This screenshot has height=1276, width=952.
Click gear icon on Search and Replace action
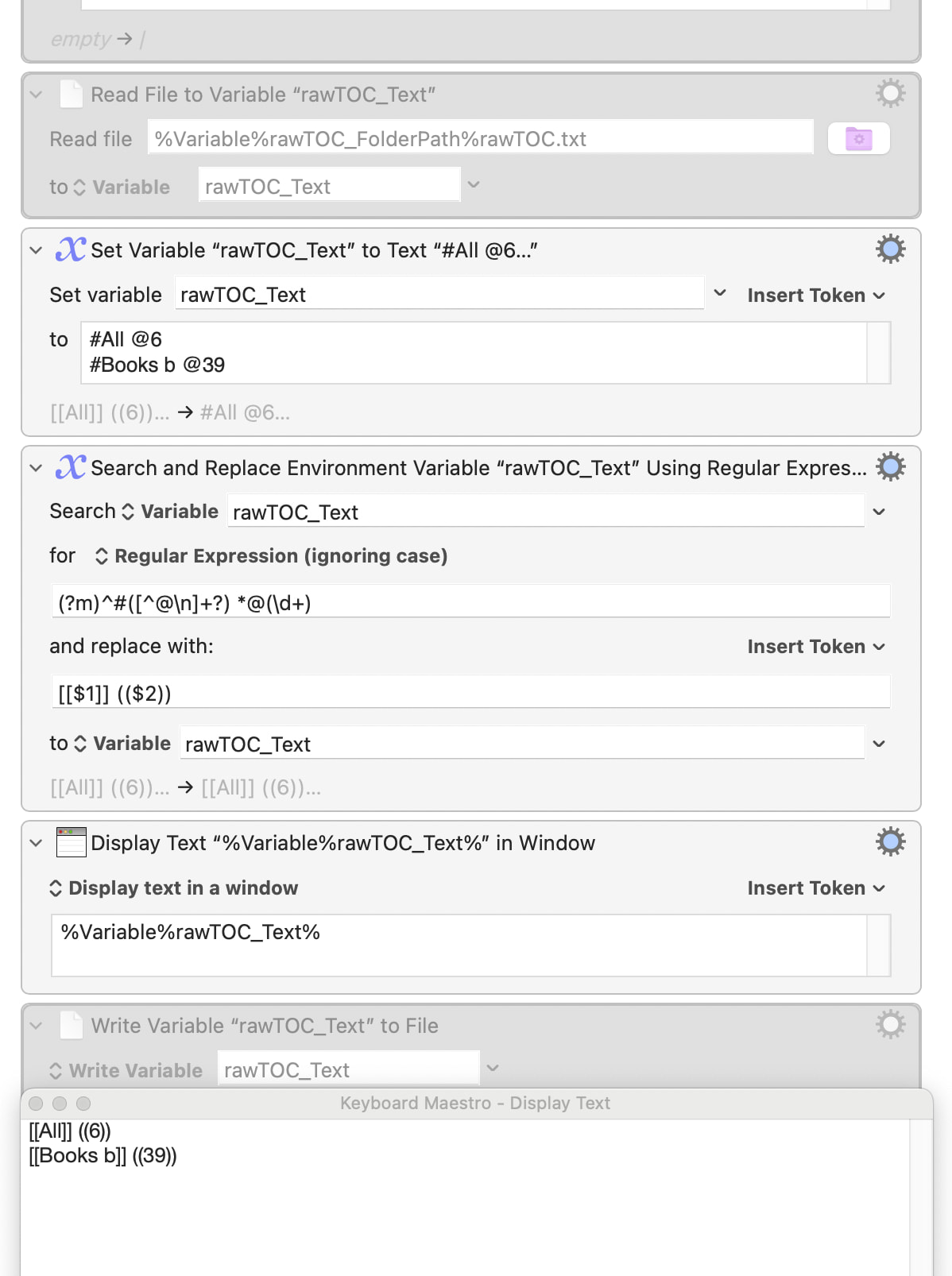click(x=890, y=467)
